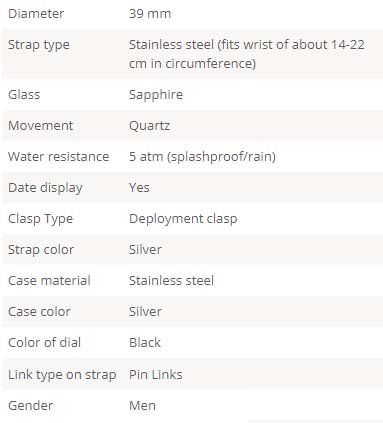383x423 pixels.
Task: Click the Glass label
Action: point(24,95)
